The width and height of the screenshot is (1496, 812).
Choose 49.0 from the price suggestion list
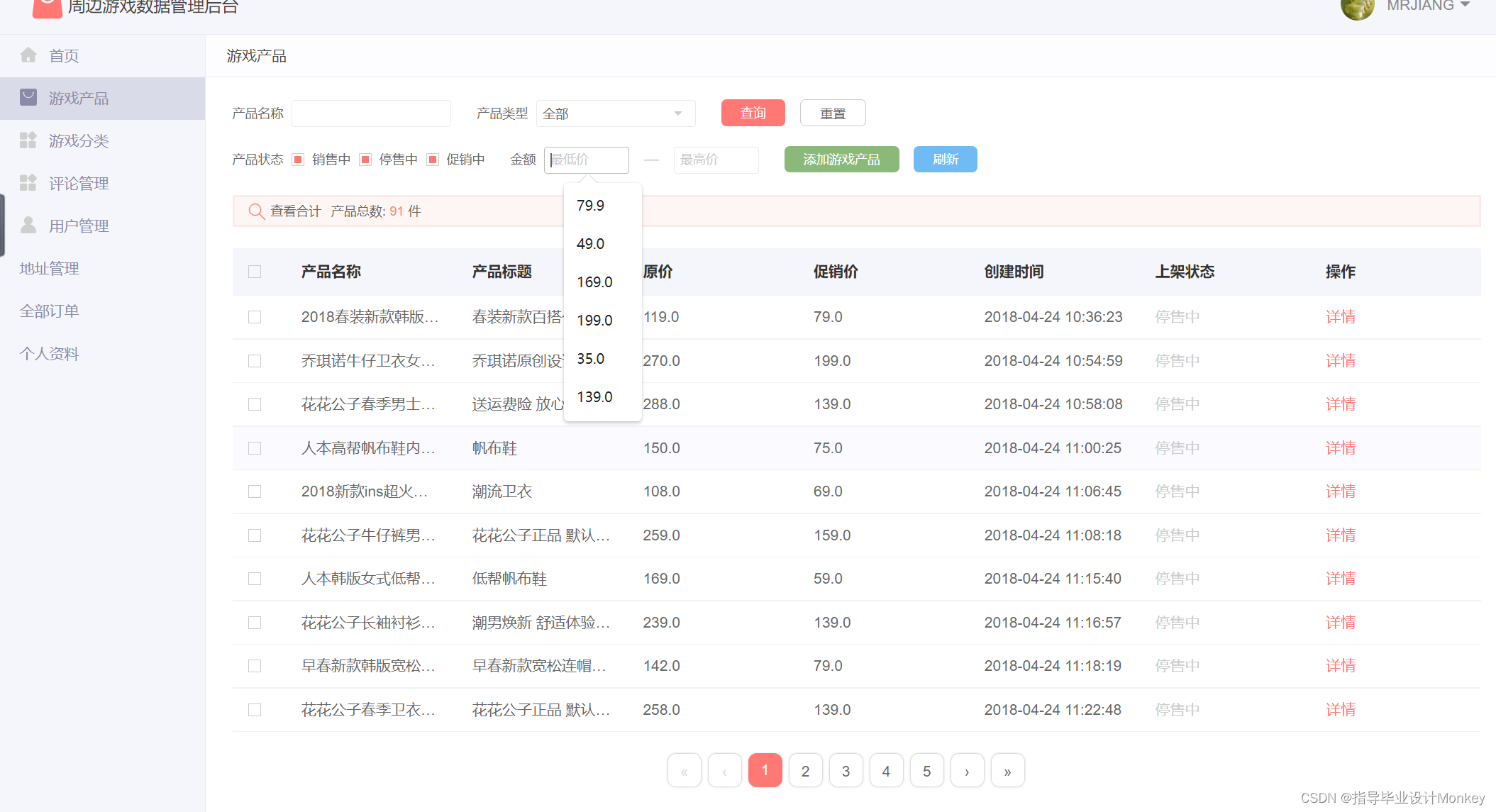tap(603, 244)
